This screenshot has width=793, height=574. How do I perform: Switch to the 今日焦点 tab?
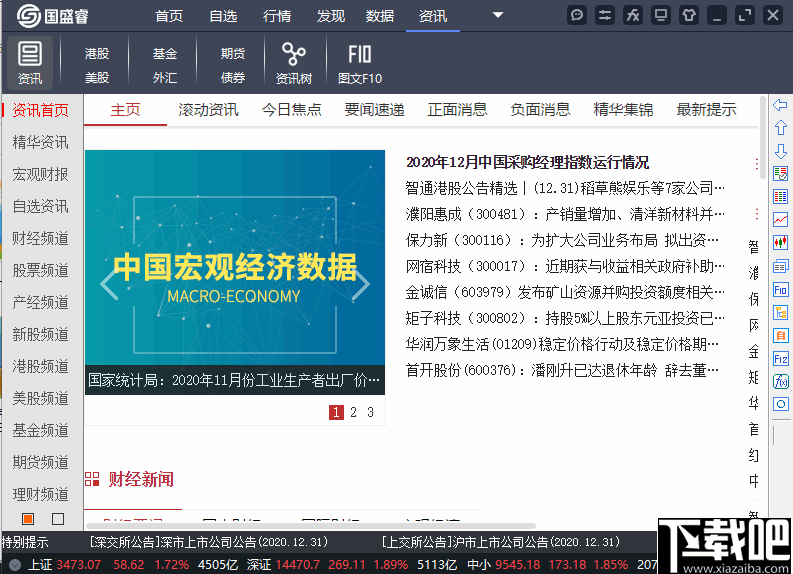(291, 110)
